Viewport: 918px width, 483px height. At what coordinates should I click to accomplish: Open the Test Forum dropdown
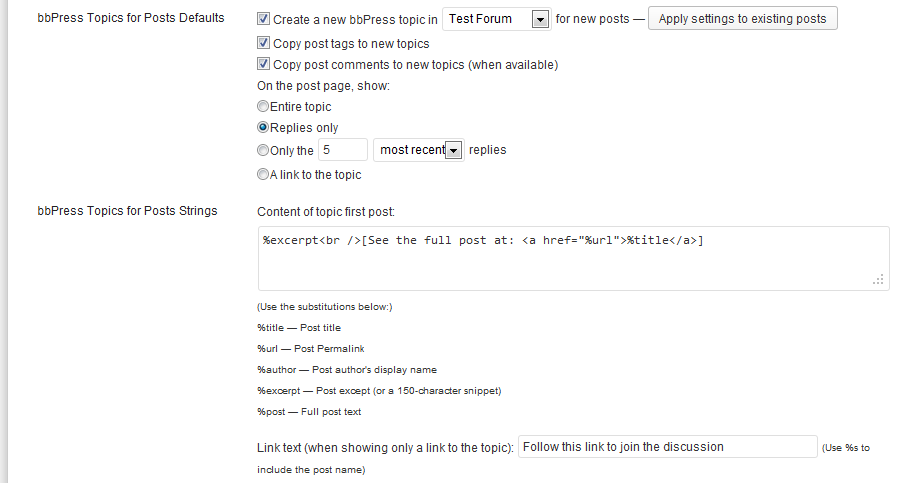click(496, 19)
